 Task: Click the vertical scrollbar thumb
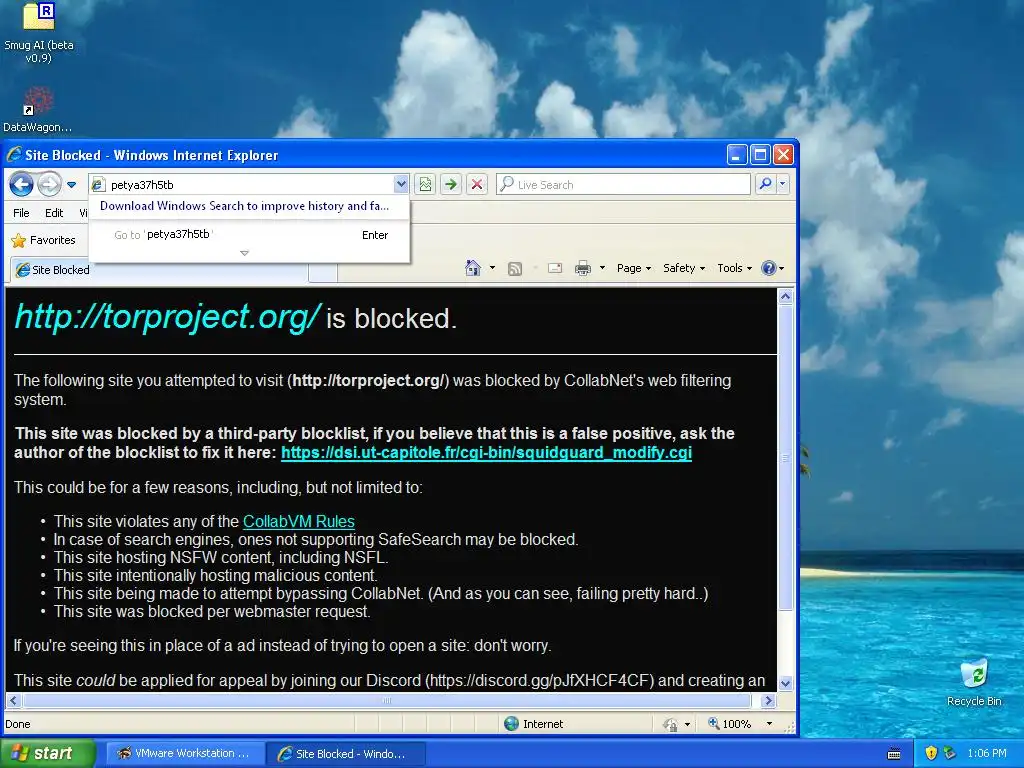tap(786, 458)
